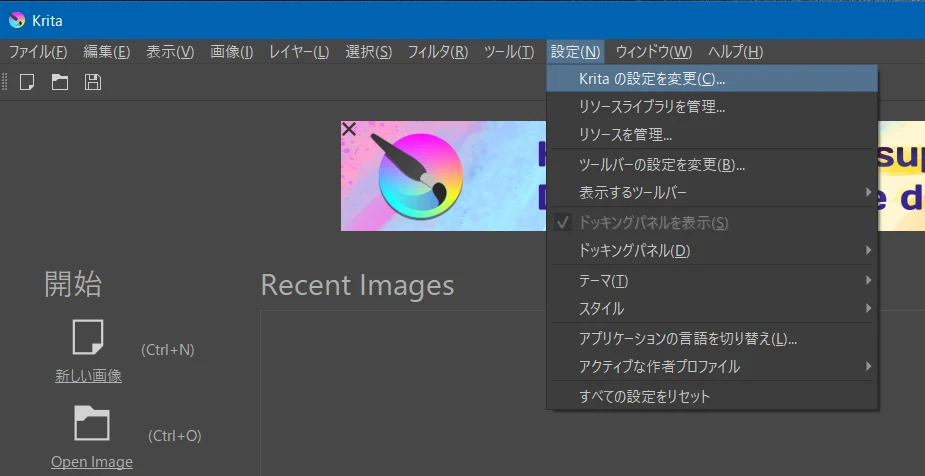Open the ヘルプ(H) menu
The image size is (925, 476).
point(735,52)
